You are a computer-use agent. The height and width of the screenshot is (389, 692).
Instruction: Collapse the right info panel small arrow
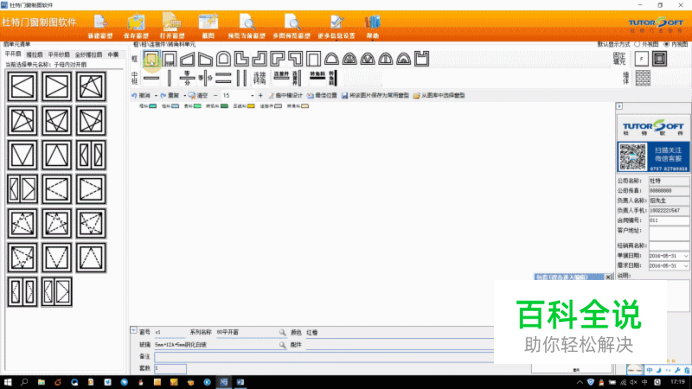619,106
